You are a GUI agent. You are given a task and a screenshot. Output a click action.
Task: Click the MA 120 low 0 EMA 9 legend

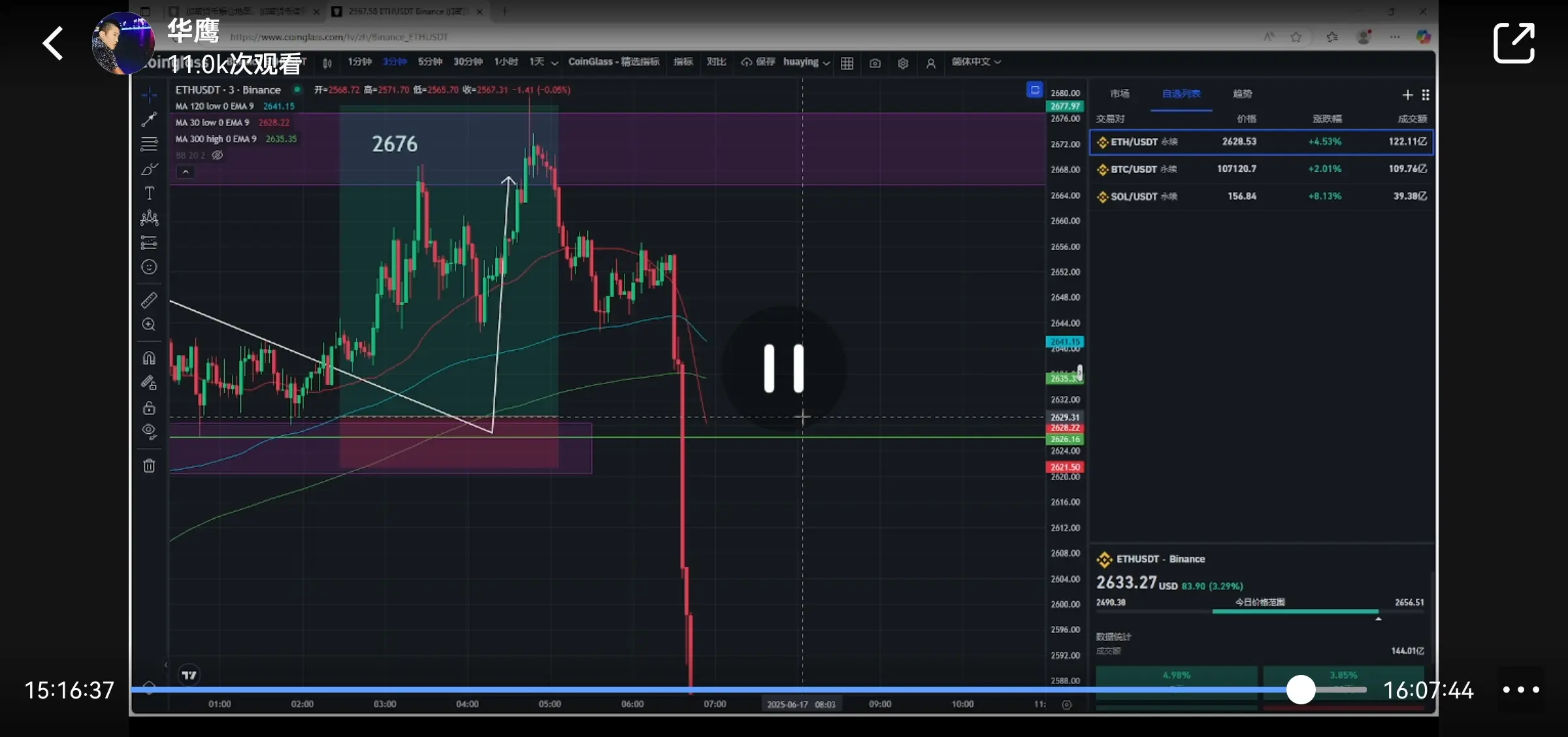click(214, 106)
